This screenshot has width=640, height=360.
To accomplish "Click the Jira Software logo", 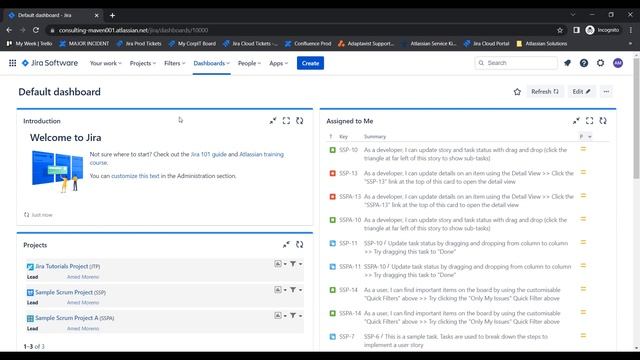I will click(50, 63).
